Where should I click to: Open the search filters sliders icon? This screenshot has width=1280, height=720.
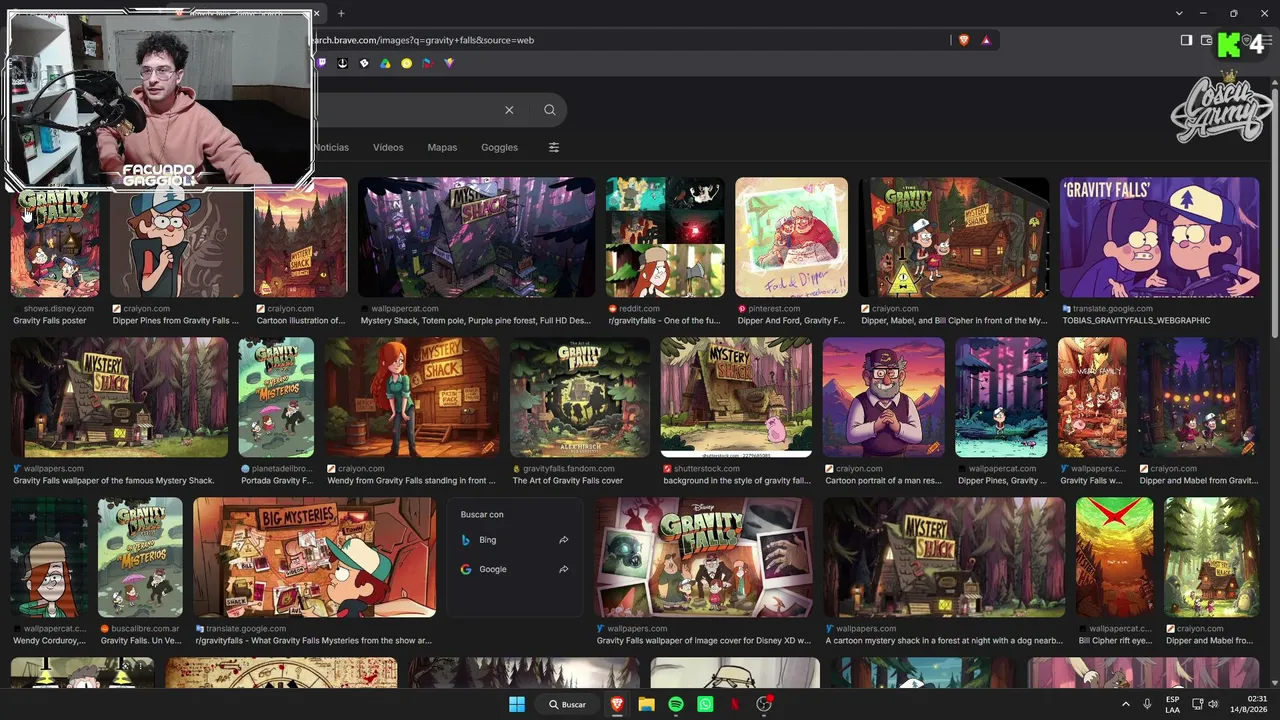click(554, 147)
